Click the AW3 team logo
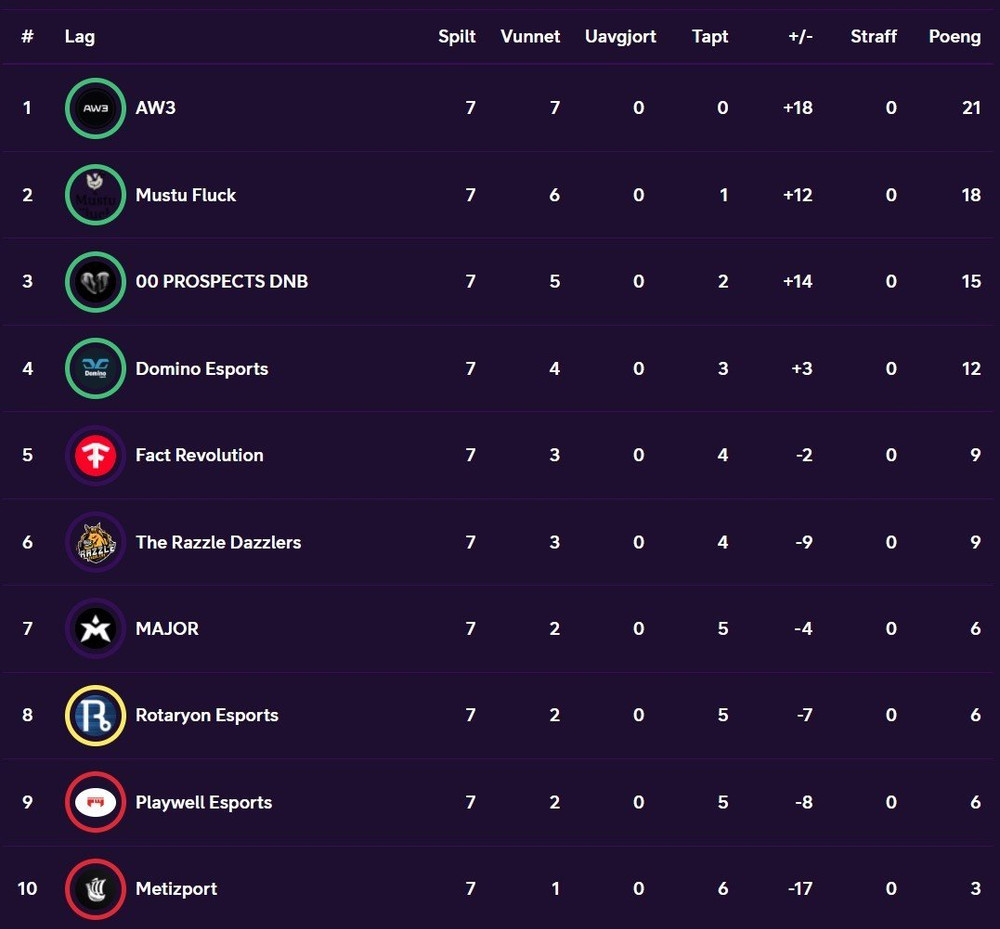This screenshot has height=929, width=1000. point(95,108)
